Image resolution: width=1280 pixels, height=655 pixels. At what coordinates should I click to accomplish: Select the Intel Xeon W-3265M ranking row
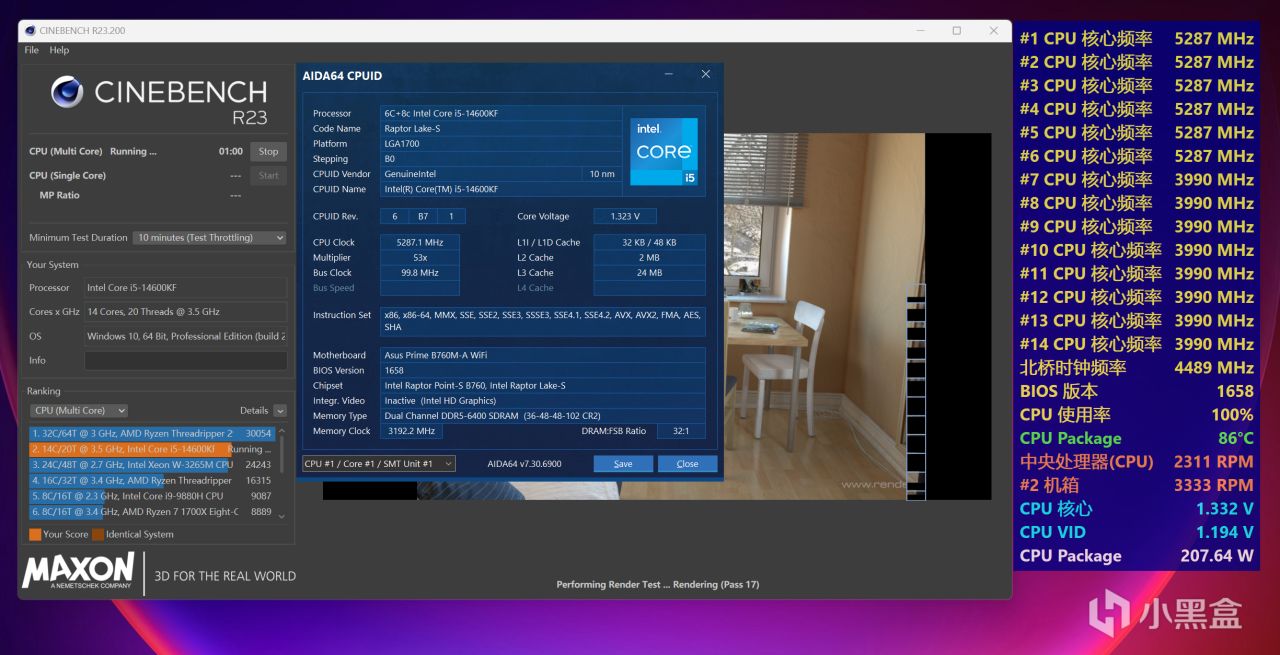point(152,465)
